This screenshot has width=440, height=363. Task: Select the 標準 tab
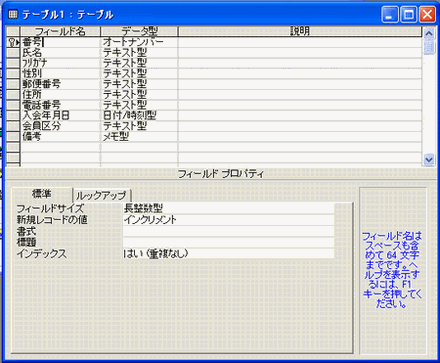click(x=42, y=194)
